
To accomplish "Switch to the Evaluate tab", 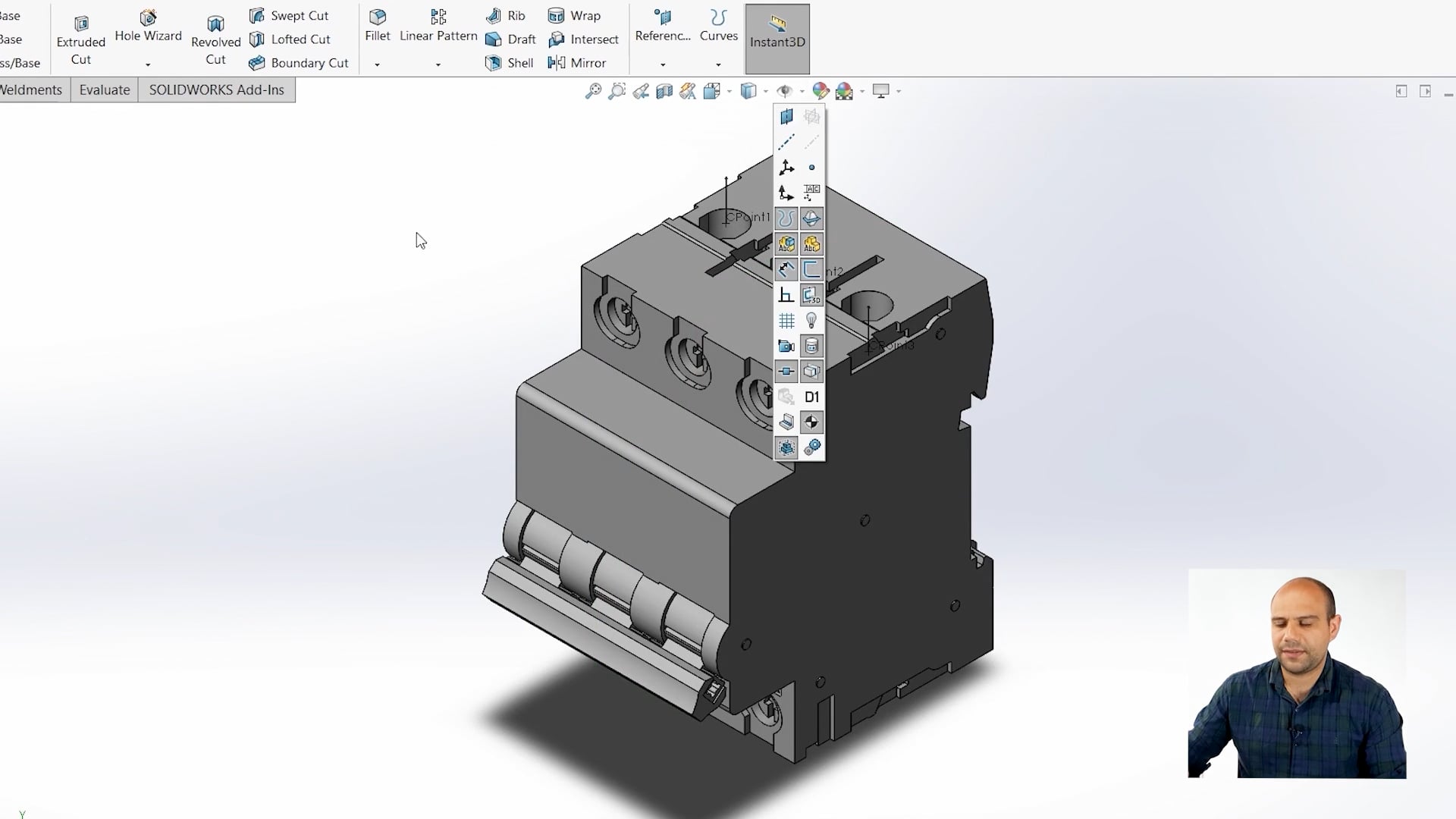I will pos(104,89).
